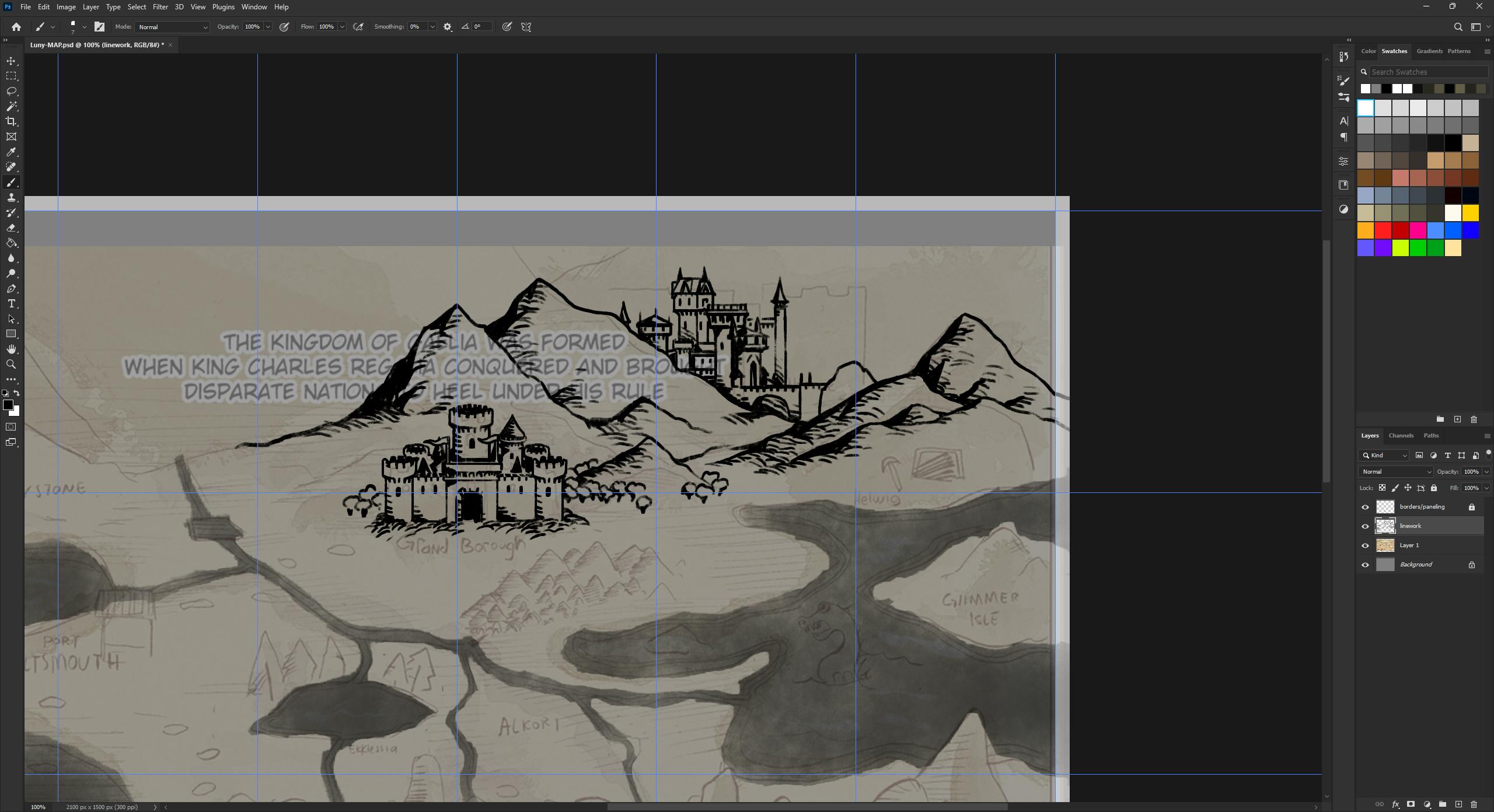1494x812 pixels.
Task: Open the foreground color picker
Action: (x=8, y=405)
